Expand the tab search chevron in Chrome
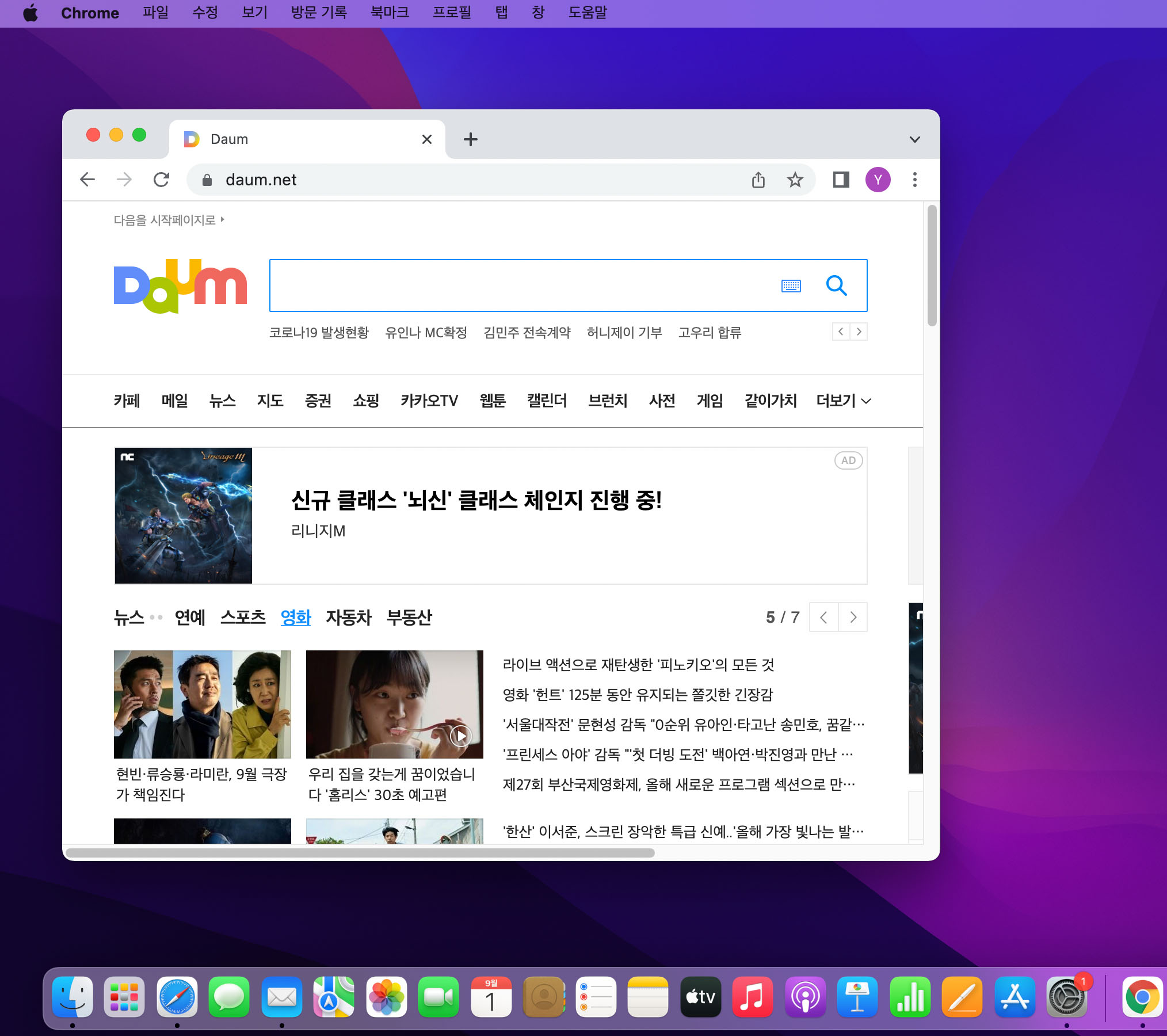Viewport: 1167px width, 1036px height. (x=915, y=139)
